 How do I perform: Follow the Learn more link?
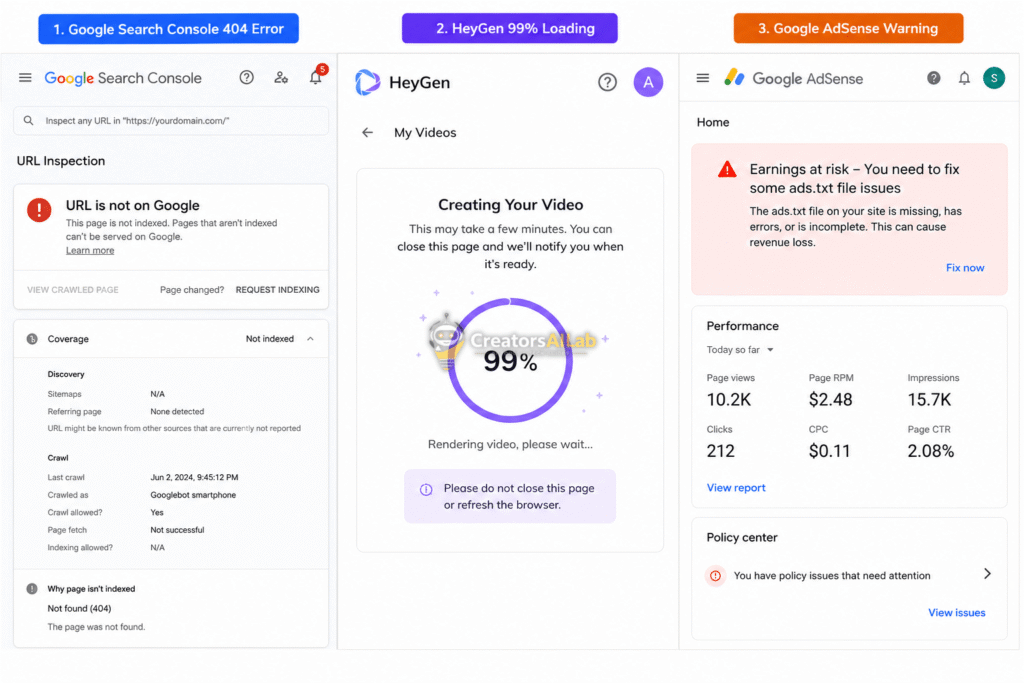[89, 251]
